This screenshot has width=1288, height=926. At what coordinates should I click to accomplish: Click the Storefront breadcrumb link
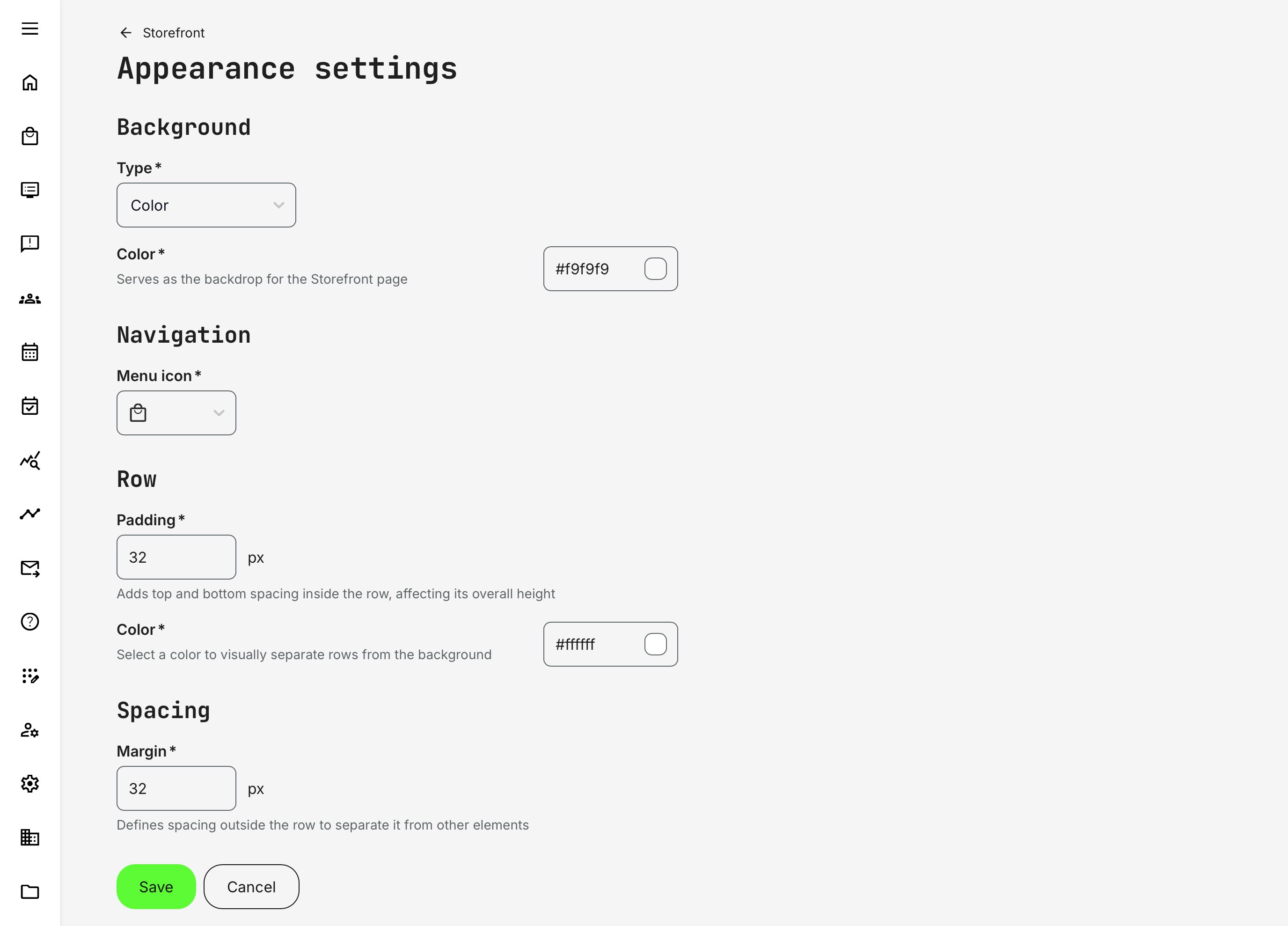[173, 33]
